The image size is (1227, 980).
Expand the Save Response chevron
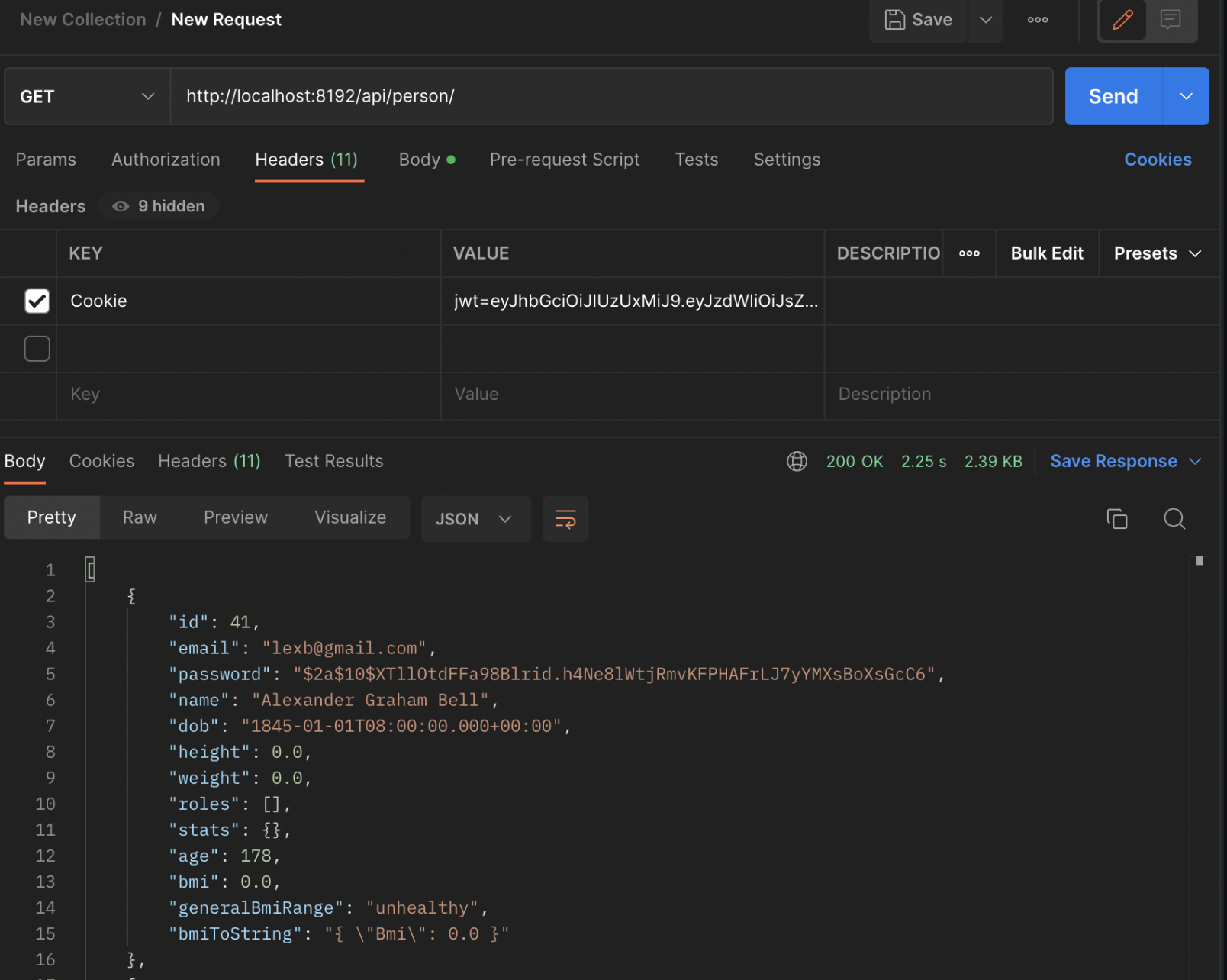pos(1195,461)
